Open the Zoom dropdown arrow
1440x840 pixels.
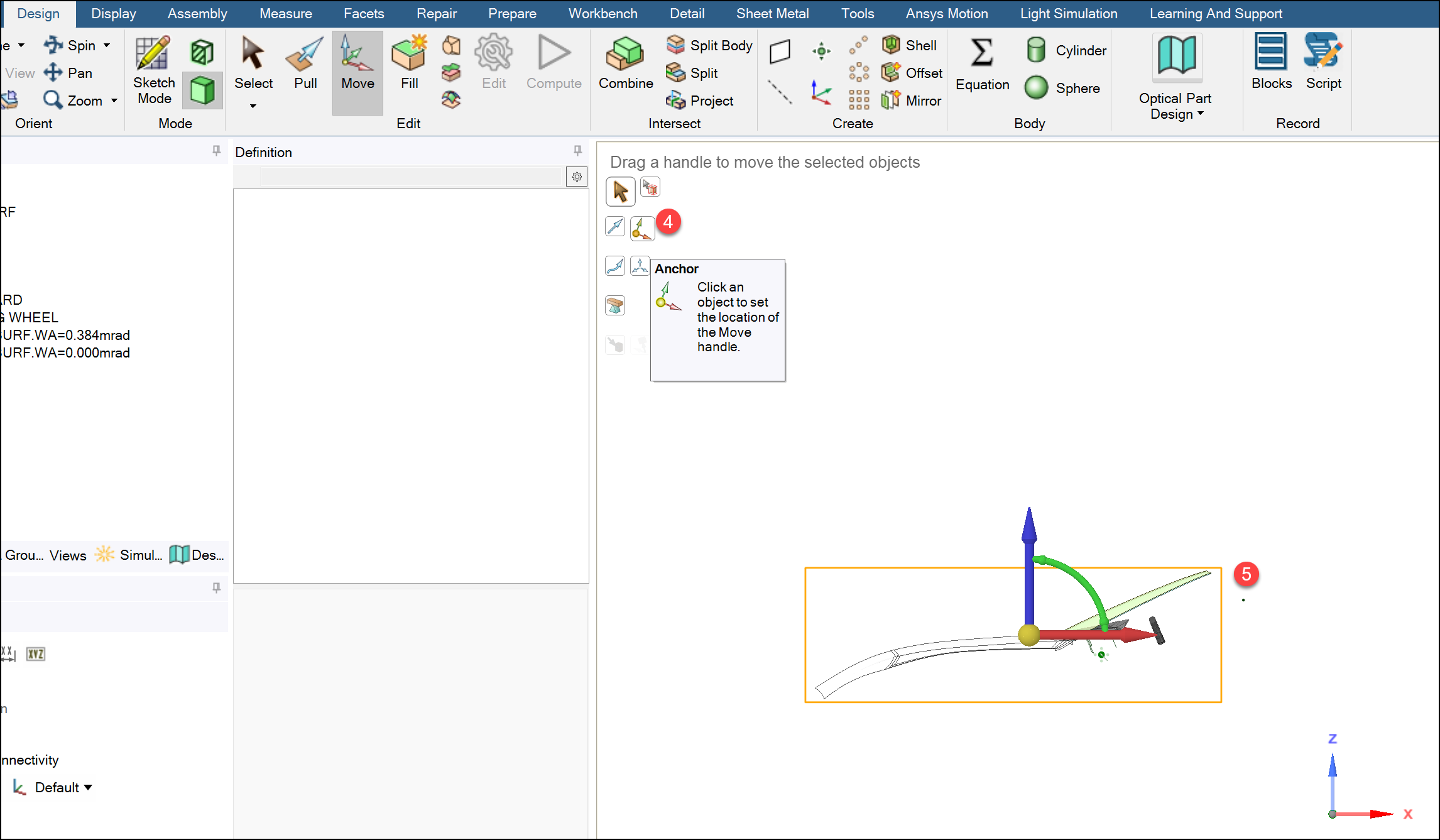(114, 101)
